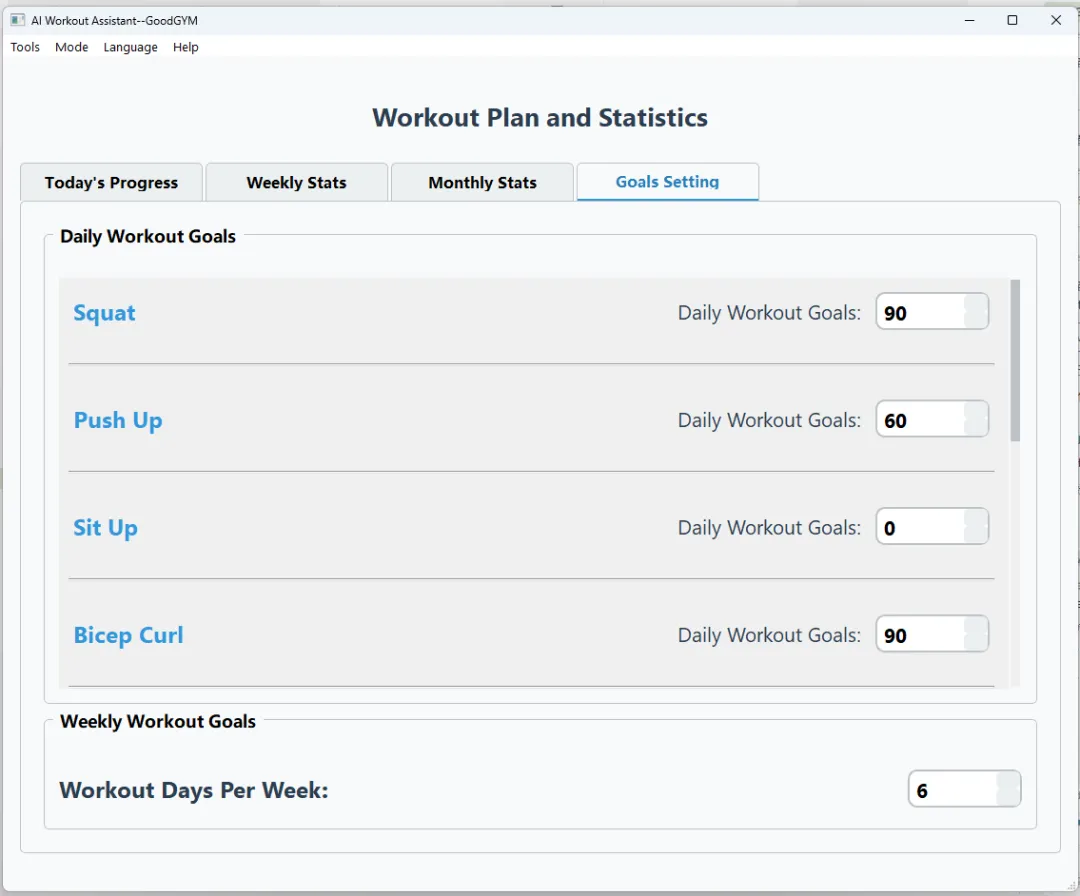The image size is (1080, 896).
Task: Click the Sit Up daily goal field
Action: tap(932, 527)
